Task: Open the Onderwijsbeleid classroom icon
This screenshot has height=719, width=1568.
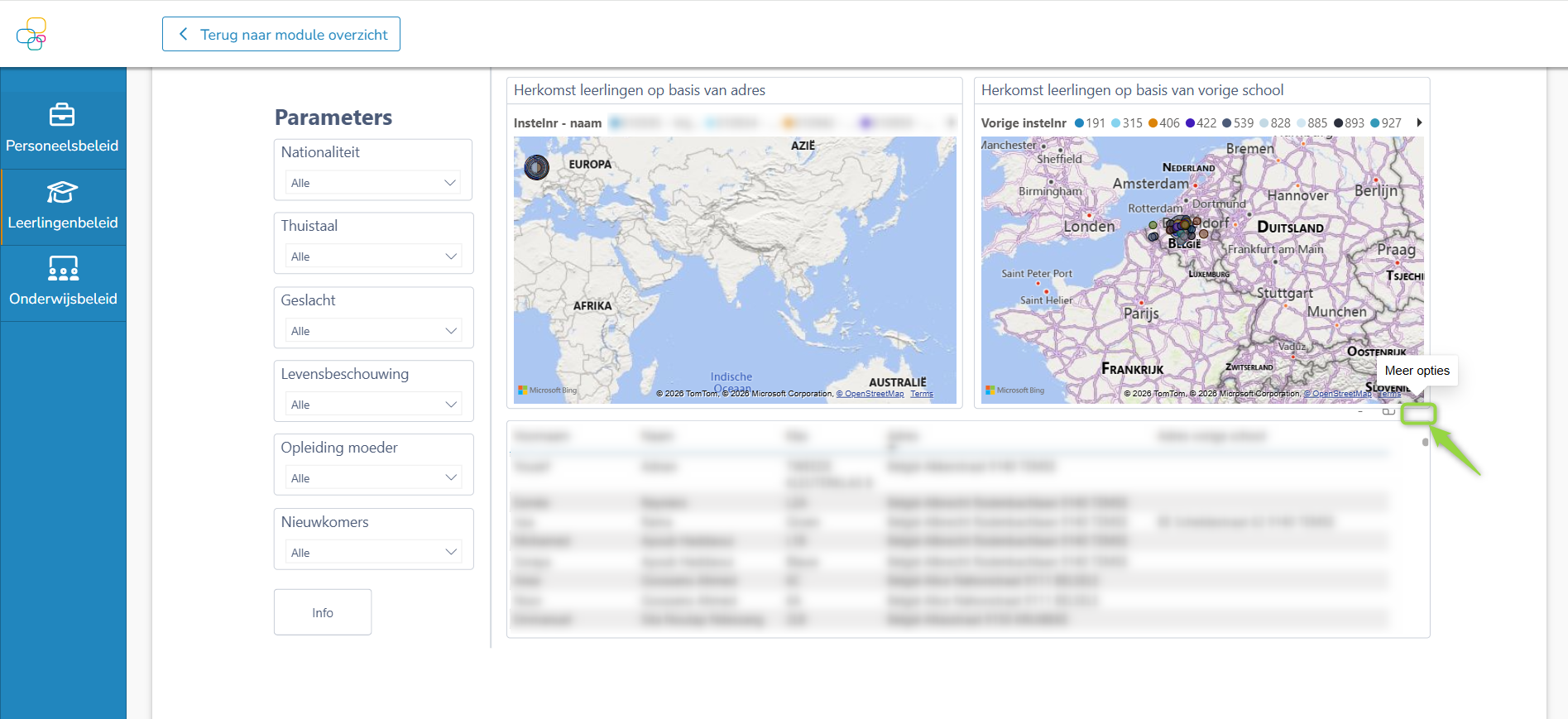Action: tap(63, 269)
